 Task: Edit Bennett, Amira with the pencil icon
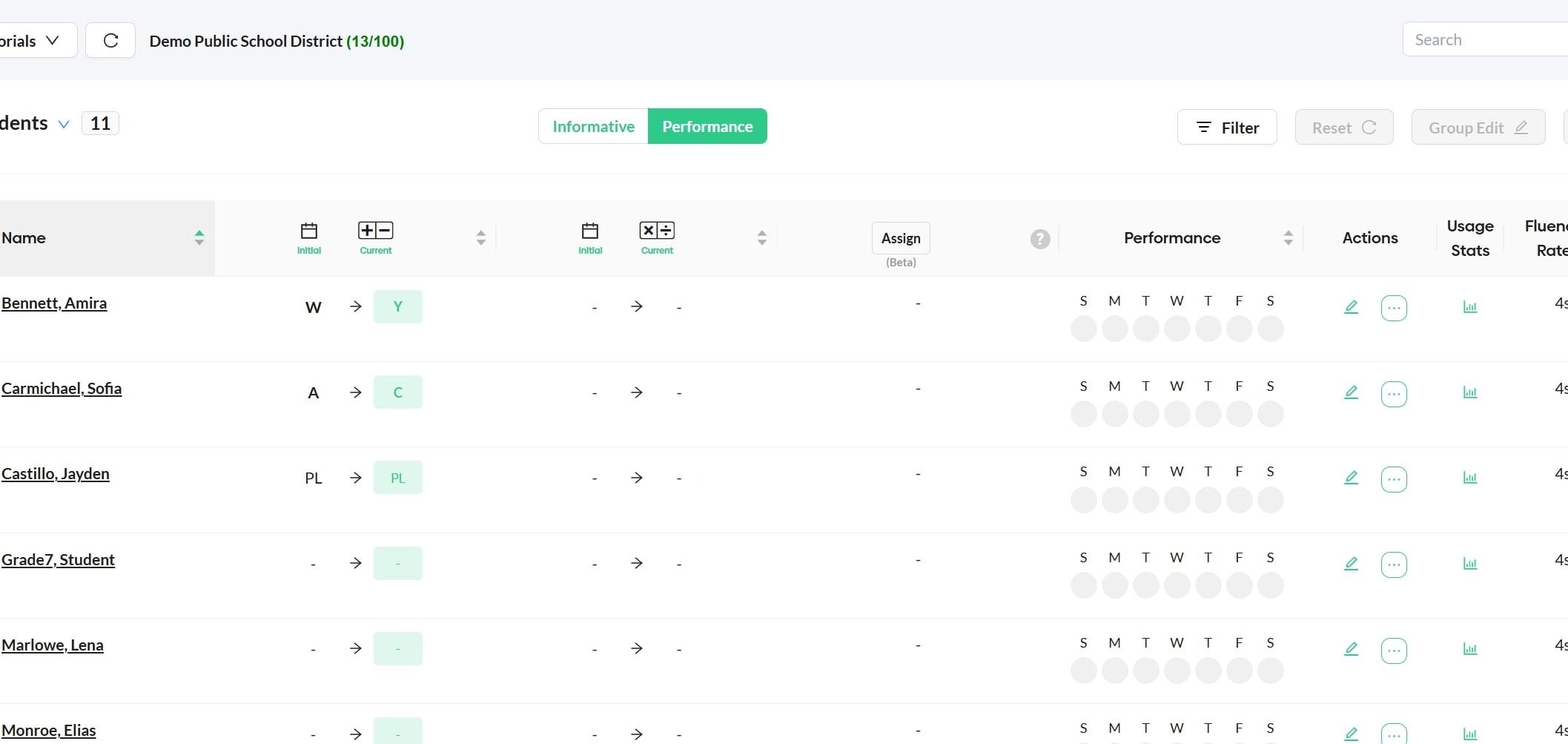[1351, 306]
